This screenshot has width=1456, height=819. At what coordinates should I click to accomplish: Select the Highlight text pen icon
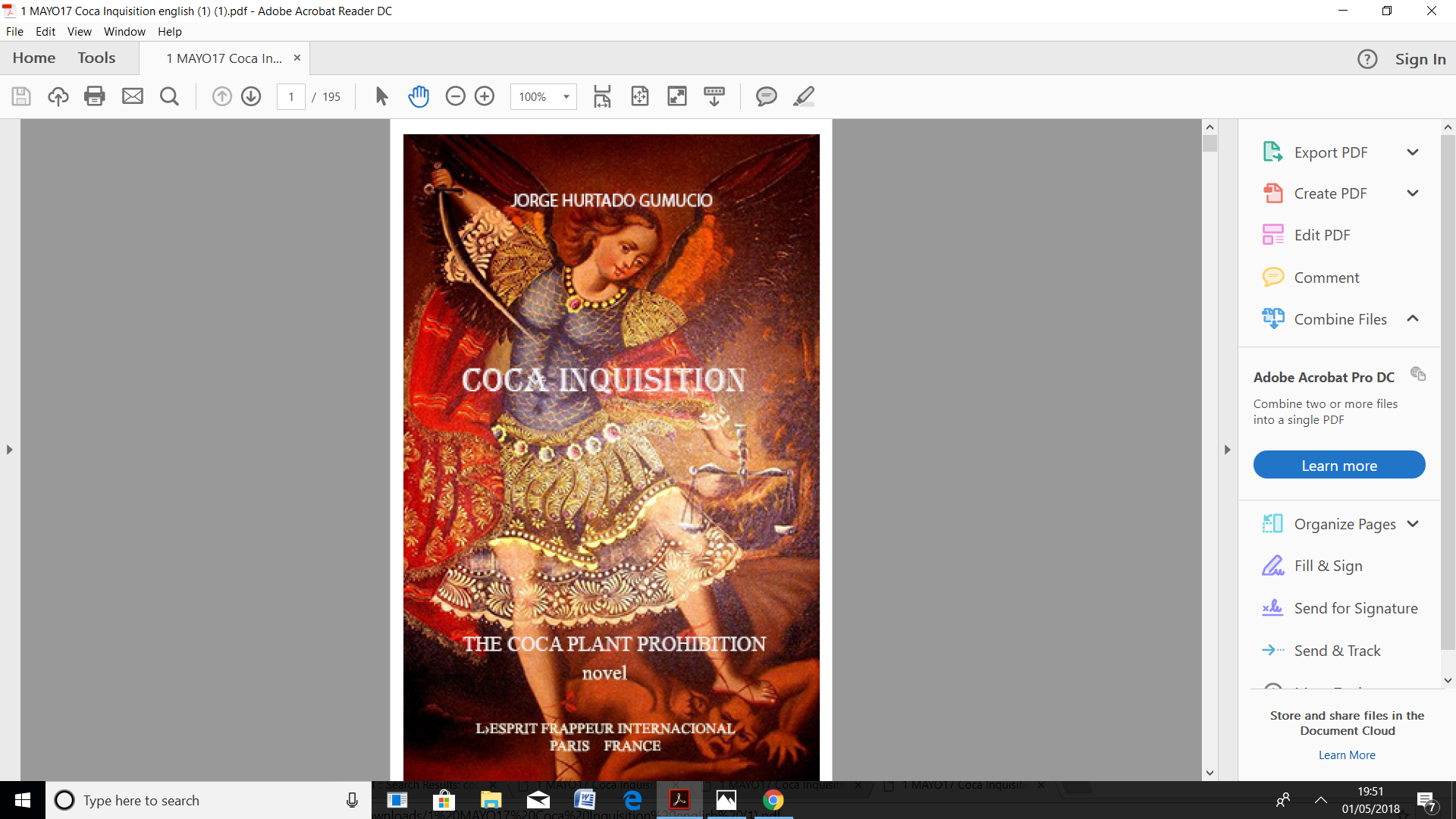804,96
